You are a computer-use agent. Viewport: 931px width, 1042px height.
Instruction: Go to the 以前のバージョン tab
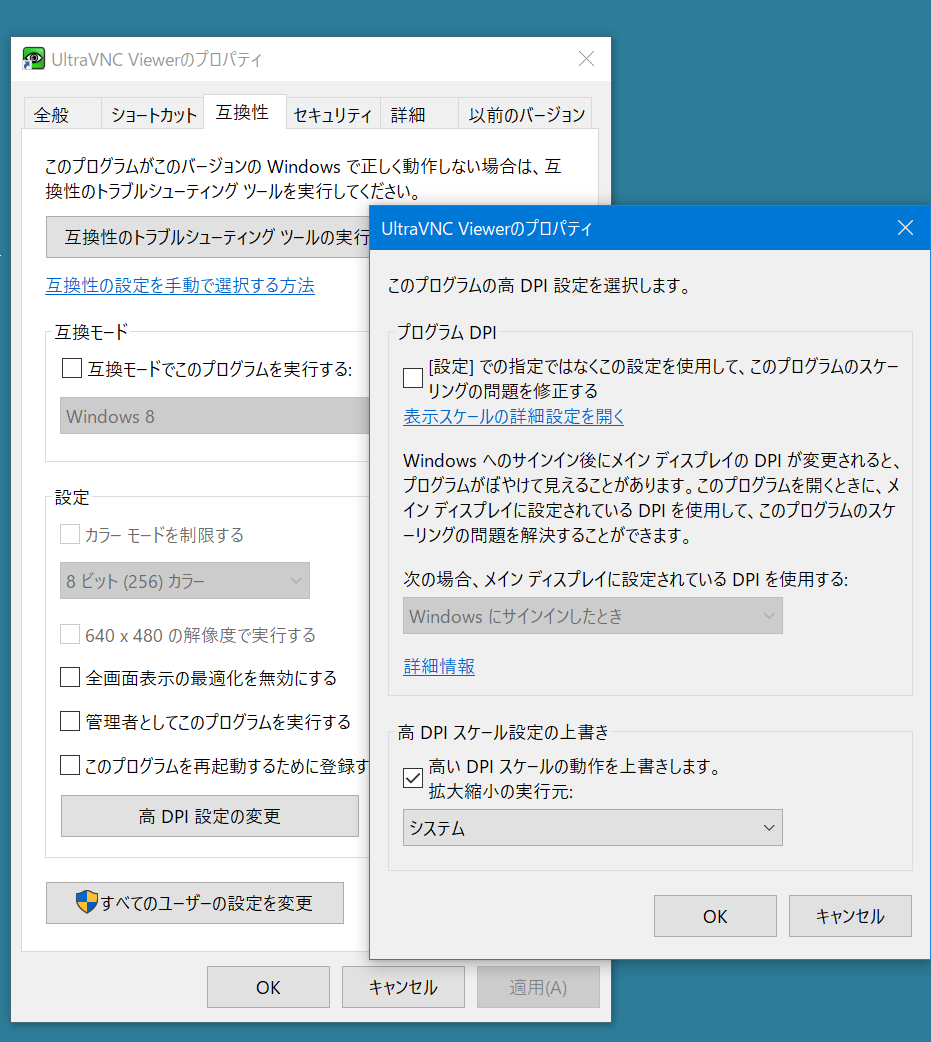[526, 115]
